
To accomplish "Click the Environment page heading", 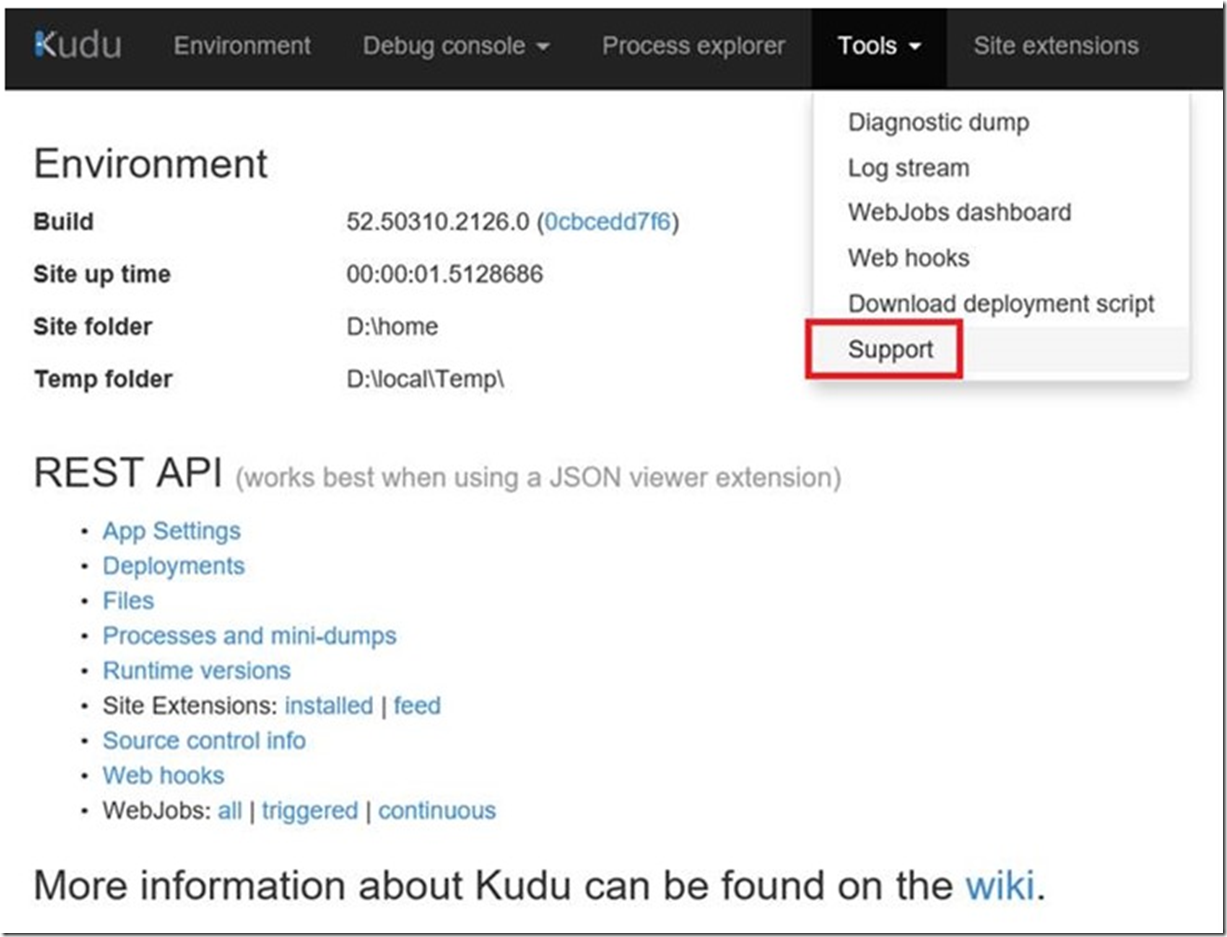I will 151,163.
